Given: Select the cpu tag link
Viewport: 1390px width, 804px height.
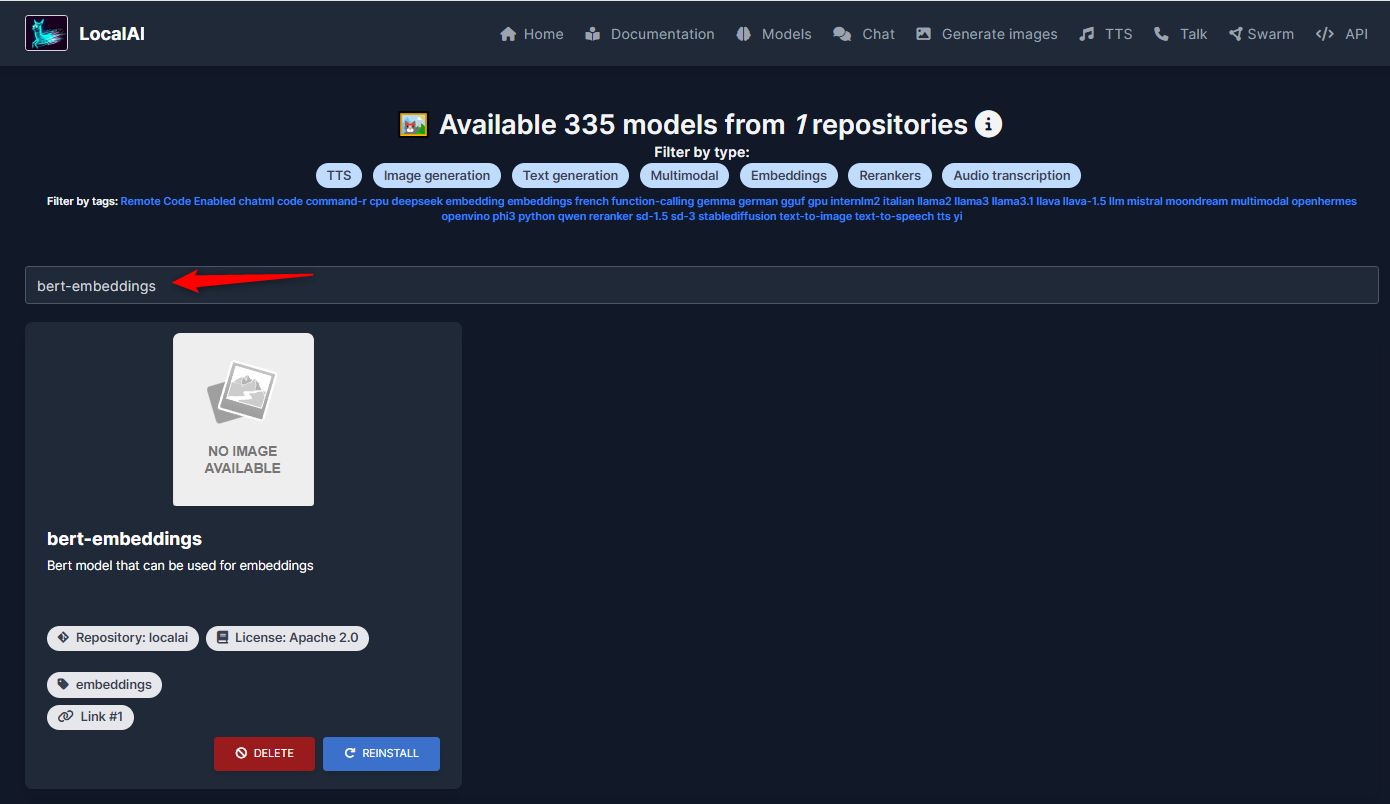Looking at the screenshot, I should click(x=379, y=201).
